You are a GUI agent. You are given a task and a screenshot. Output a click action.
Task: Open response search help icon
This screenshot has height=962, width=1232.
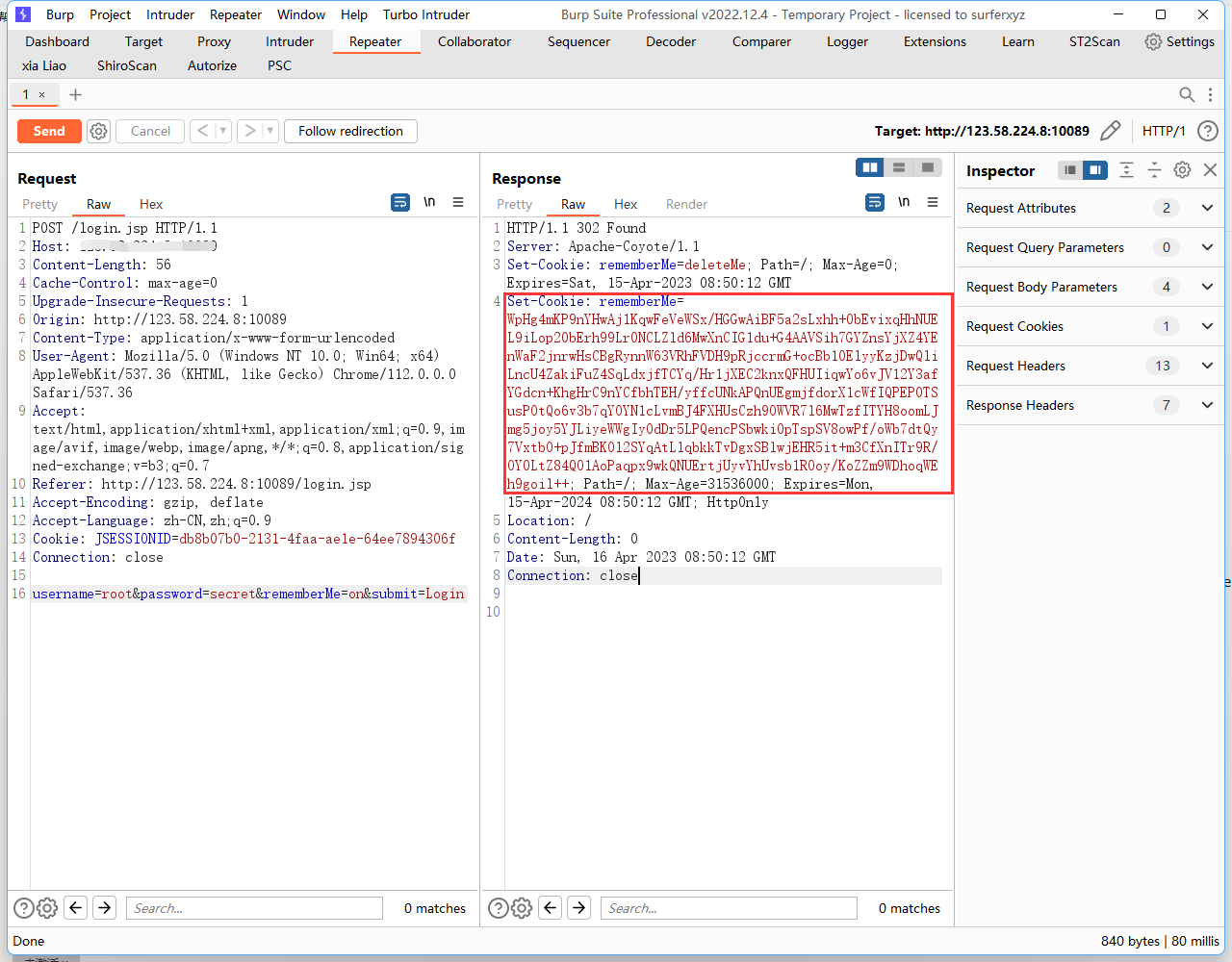498,908
